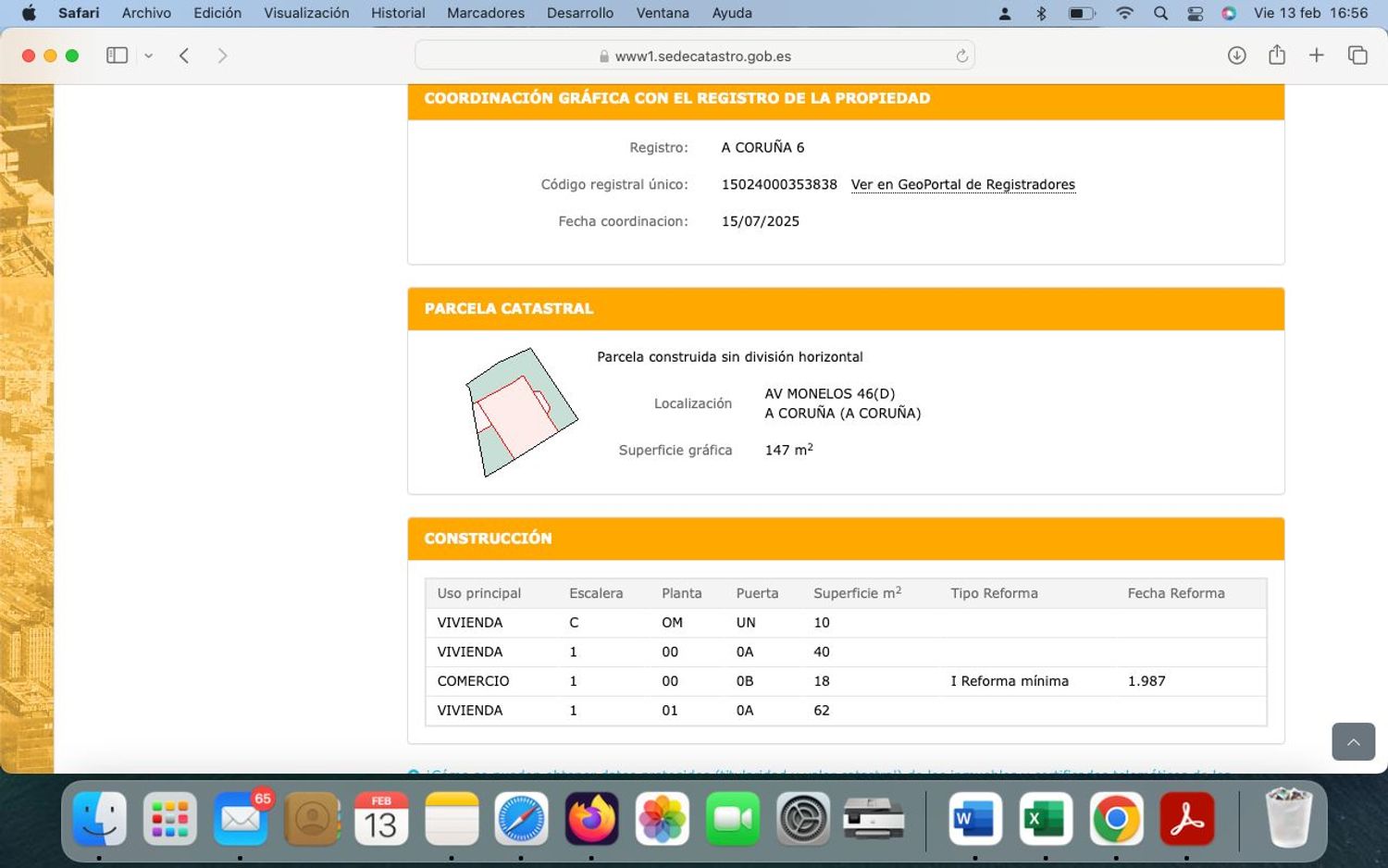Open the Ver en GeoPortal de Registradores link
The height and width of the screenshot is (868, 1388).
coord(962,185)
